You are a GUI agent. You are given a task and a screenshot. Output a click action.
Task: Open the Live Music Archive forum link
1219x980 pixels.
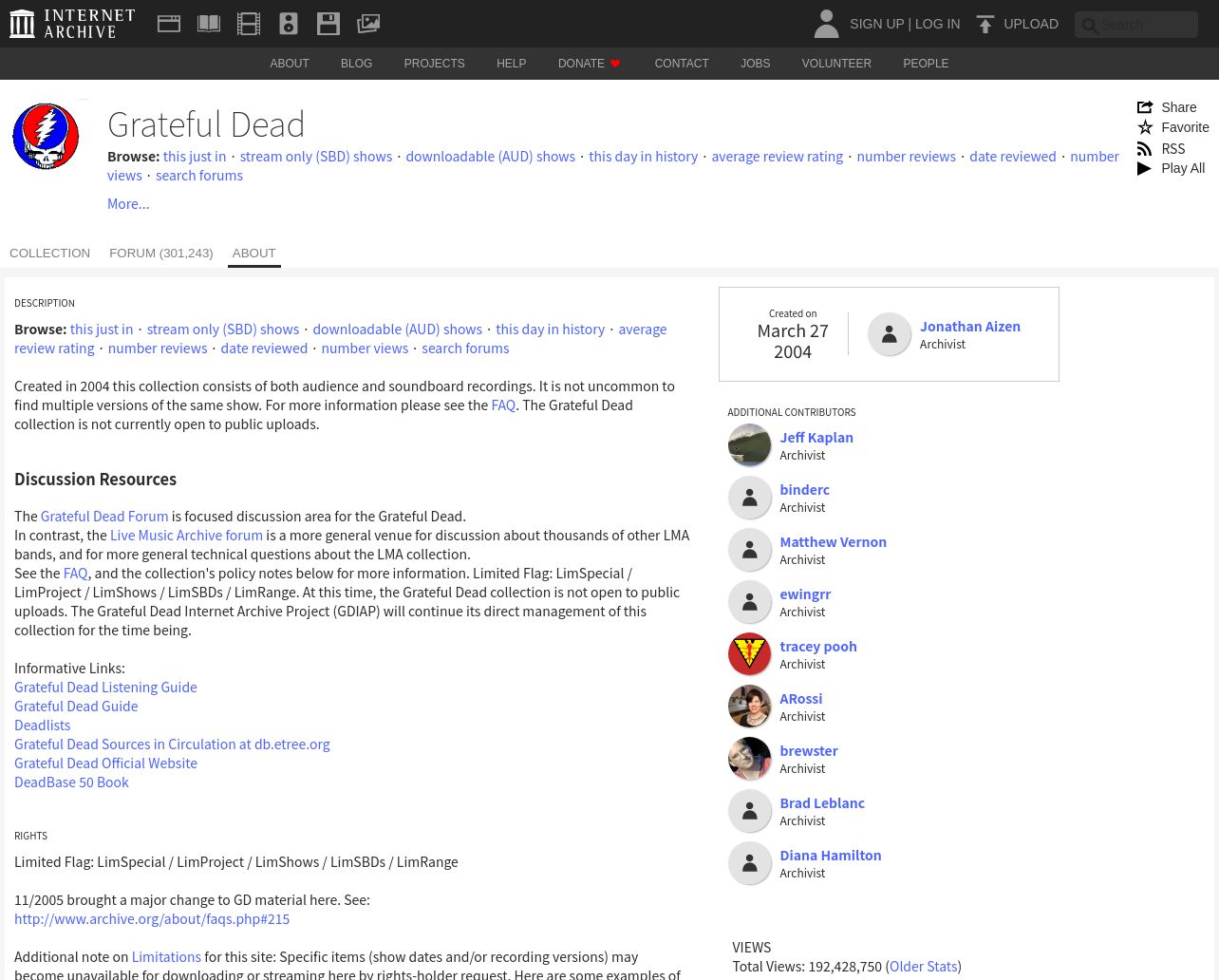coord(186,536)
